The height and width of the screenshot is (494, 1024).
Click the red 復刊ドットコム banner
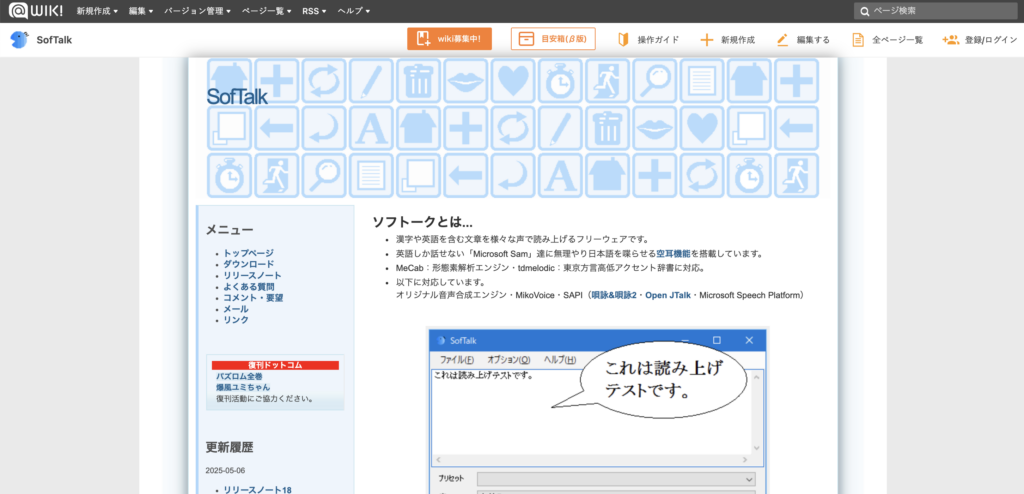pyautogui.click(x=275, y=365)
